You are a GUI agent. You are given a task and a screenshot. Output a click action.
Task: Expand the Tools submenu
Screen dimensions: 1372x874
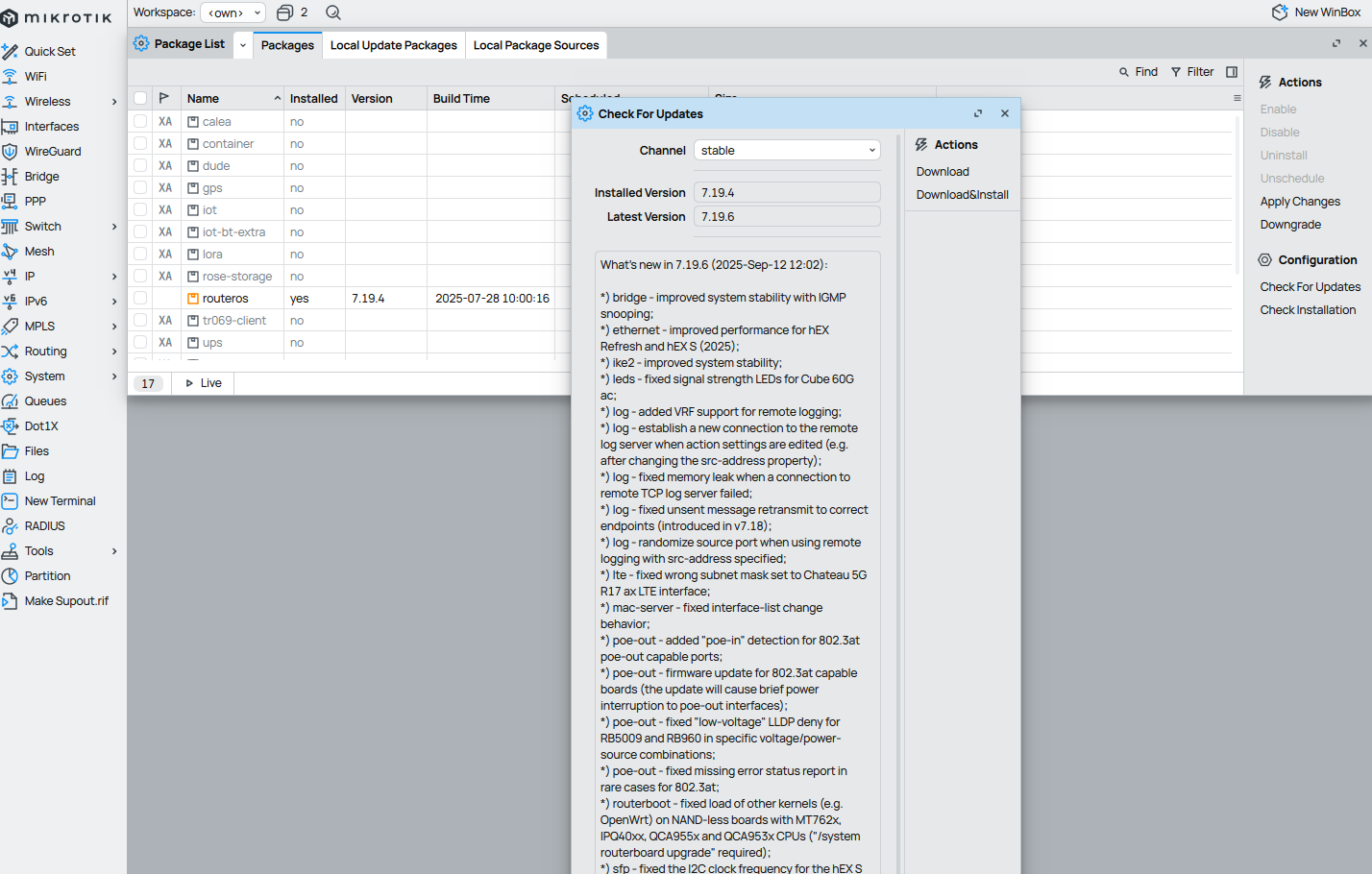tap(114, 551)
